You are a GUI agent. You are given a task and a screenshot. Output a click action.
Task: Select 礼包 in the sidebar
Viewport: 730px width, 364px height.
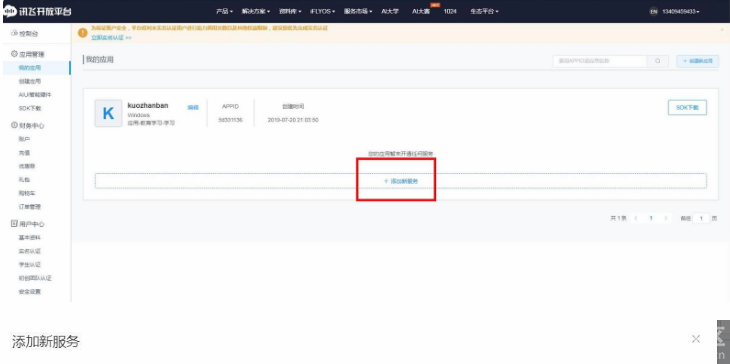[24, 180]
